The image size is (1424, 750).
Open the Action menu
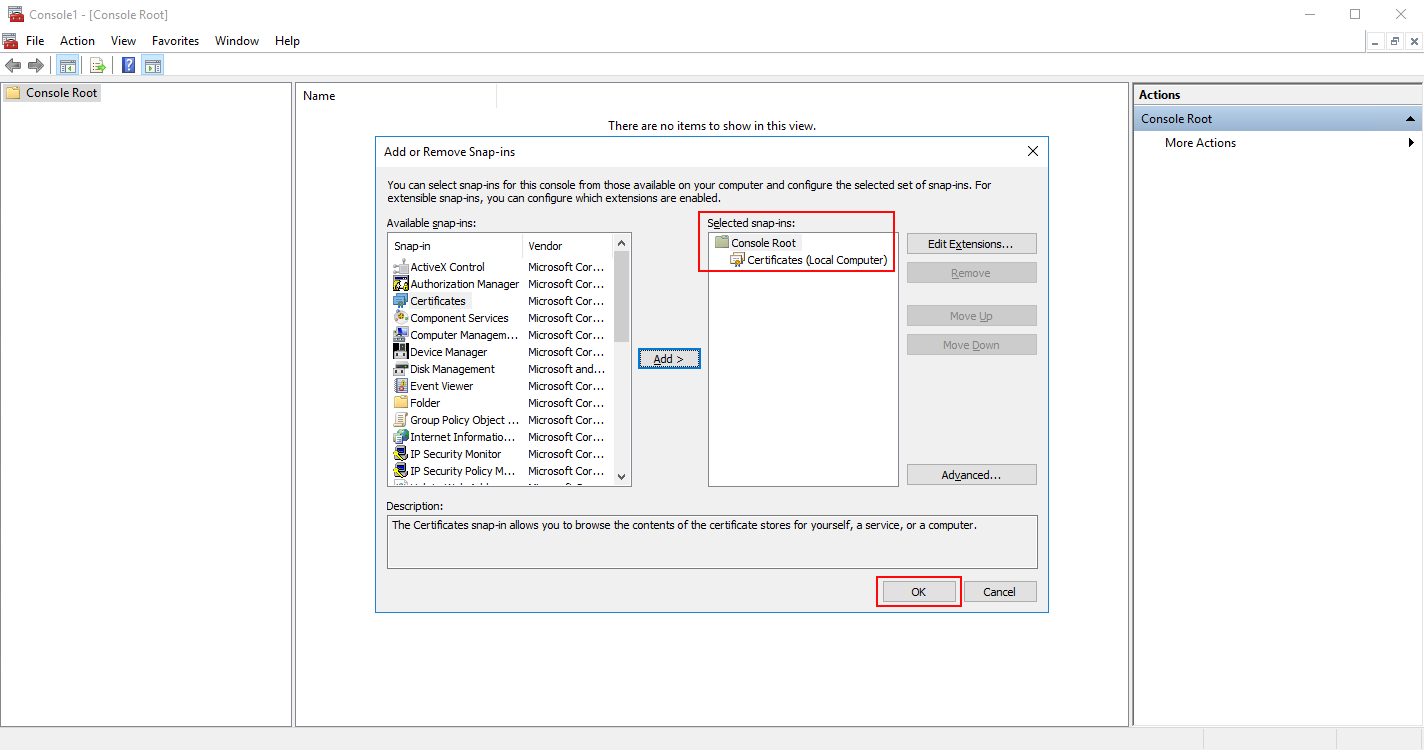coord(77,40)
